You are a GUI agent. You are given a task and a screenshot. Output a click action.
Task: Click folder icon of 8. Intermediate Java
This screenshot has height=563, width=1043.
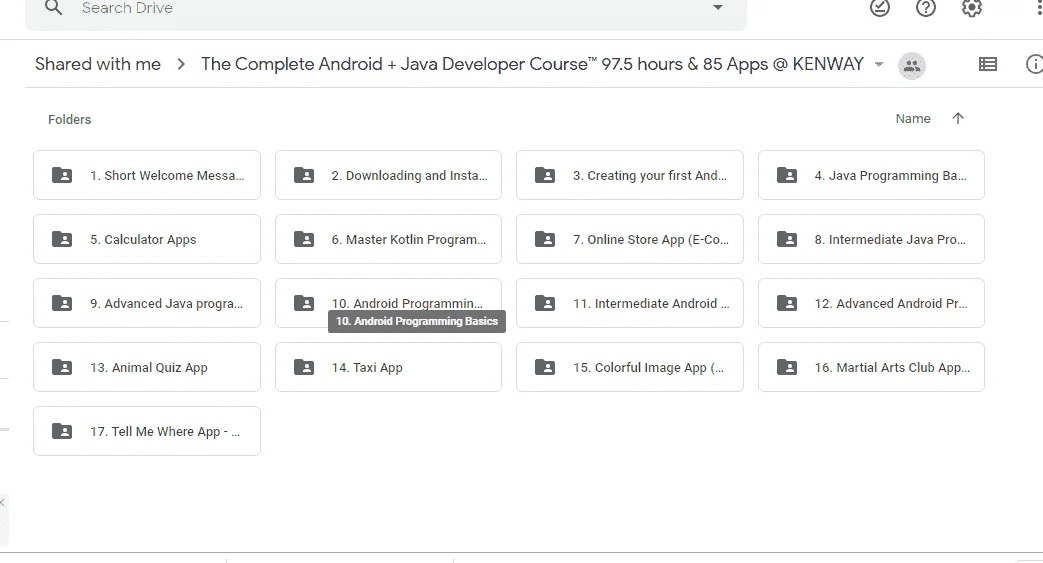click(x=787, y=239)
